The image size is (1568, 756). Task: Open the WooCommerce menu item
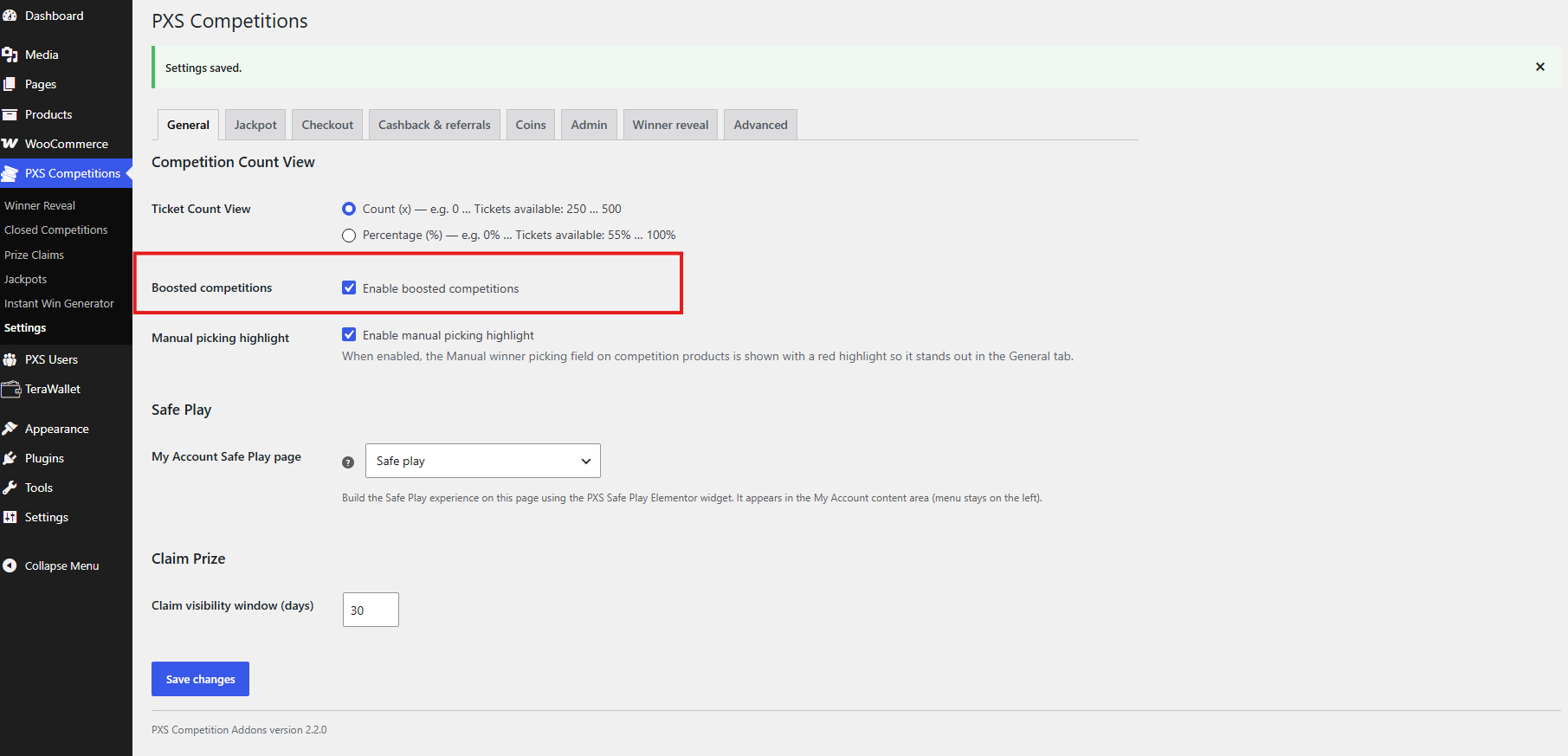[x=66, y=144]
